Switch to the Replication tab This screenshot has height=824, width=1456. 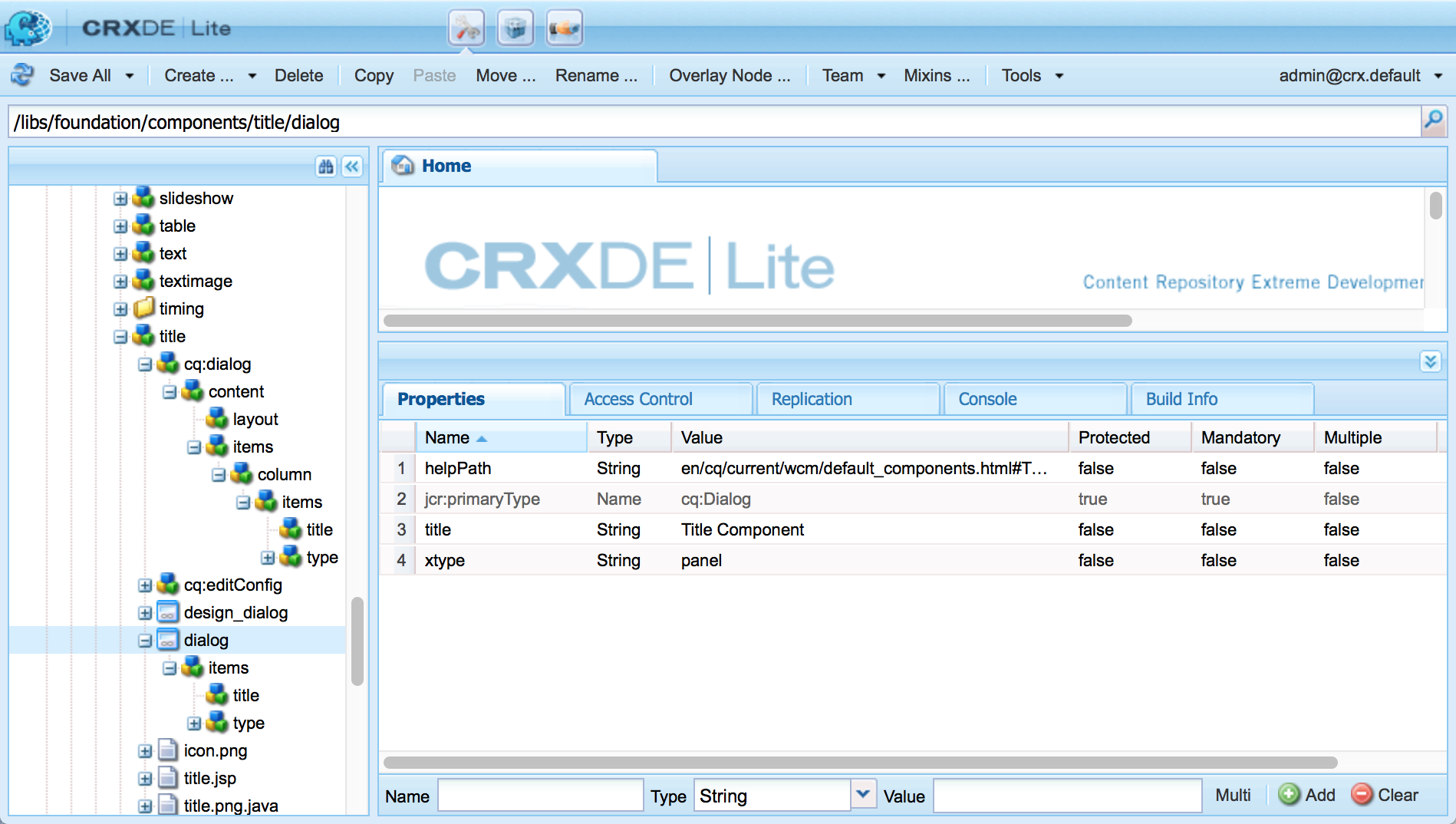848,399
